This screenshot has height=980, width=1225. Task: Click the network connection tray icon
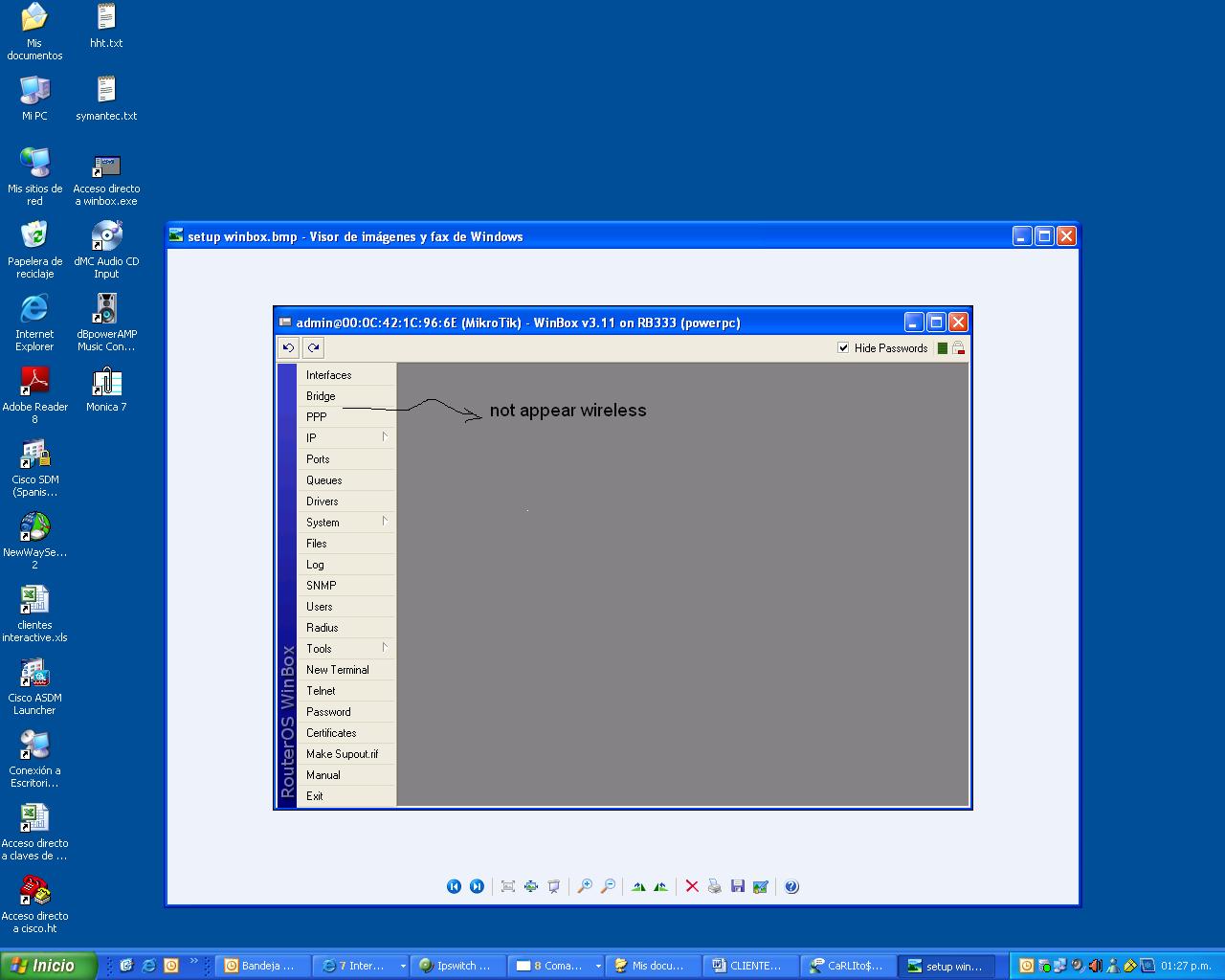click(x=1061, y=966)
